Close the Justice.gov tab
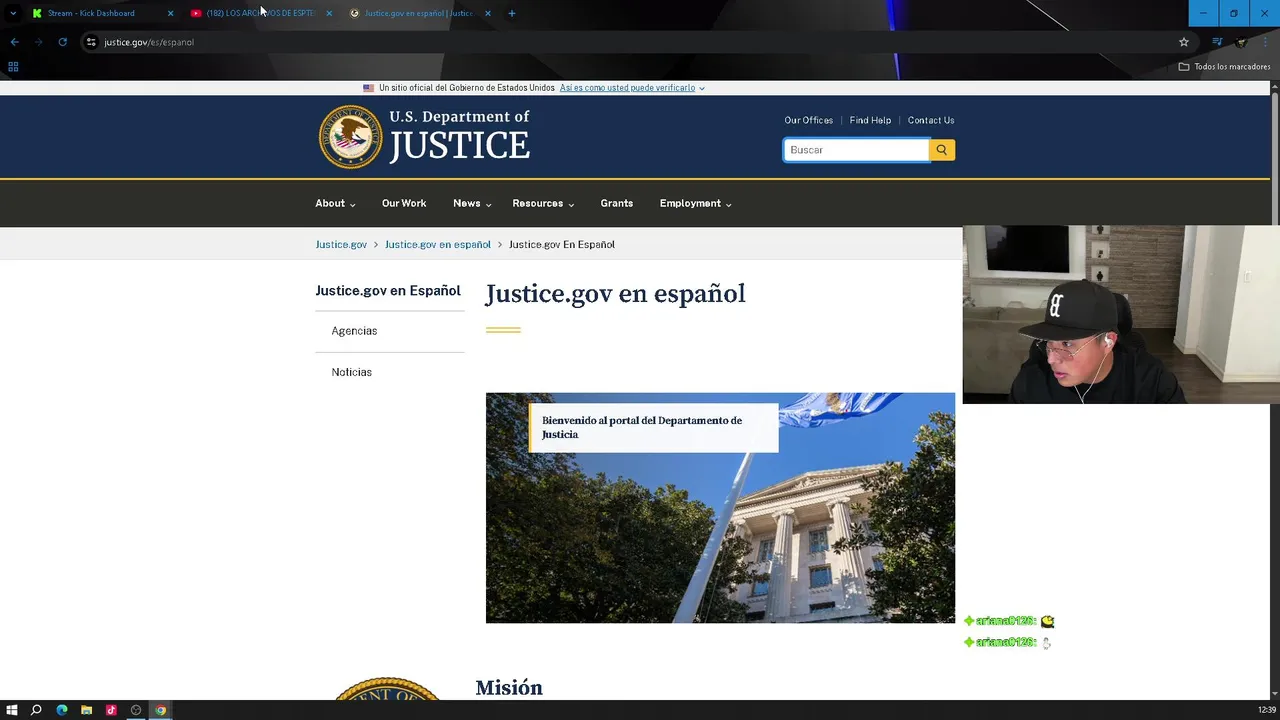 pos(488,13)
